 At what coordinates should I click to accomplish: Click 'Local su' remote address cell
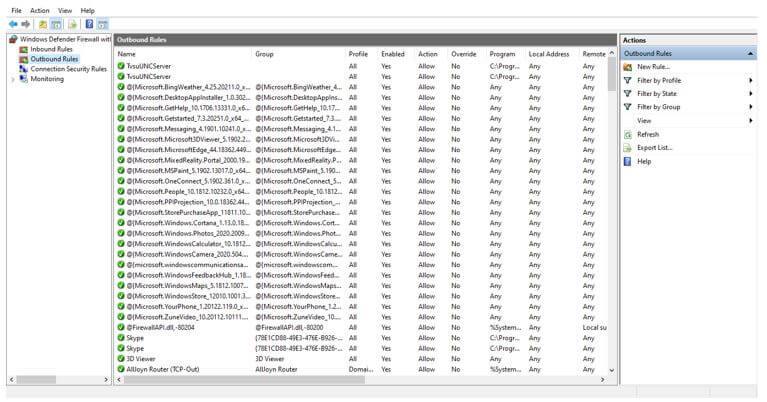pos(594,327)
